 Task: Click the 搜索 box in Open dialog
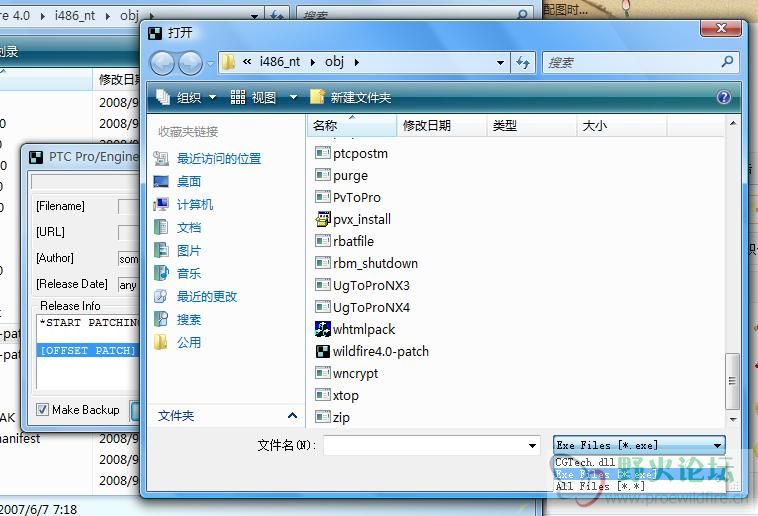(x=633, y=62)
